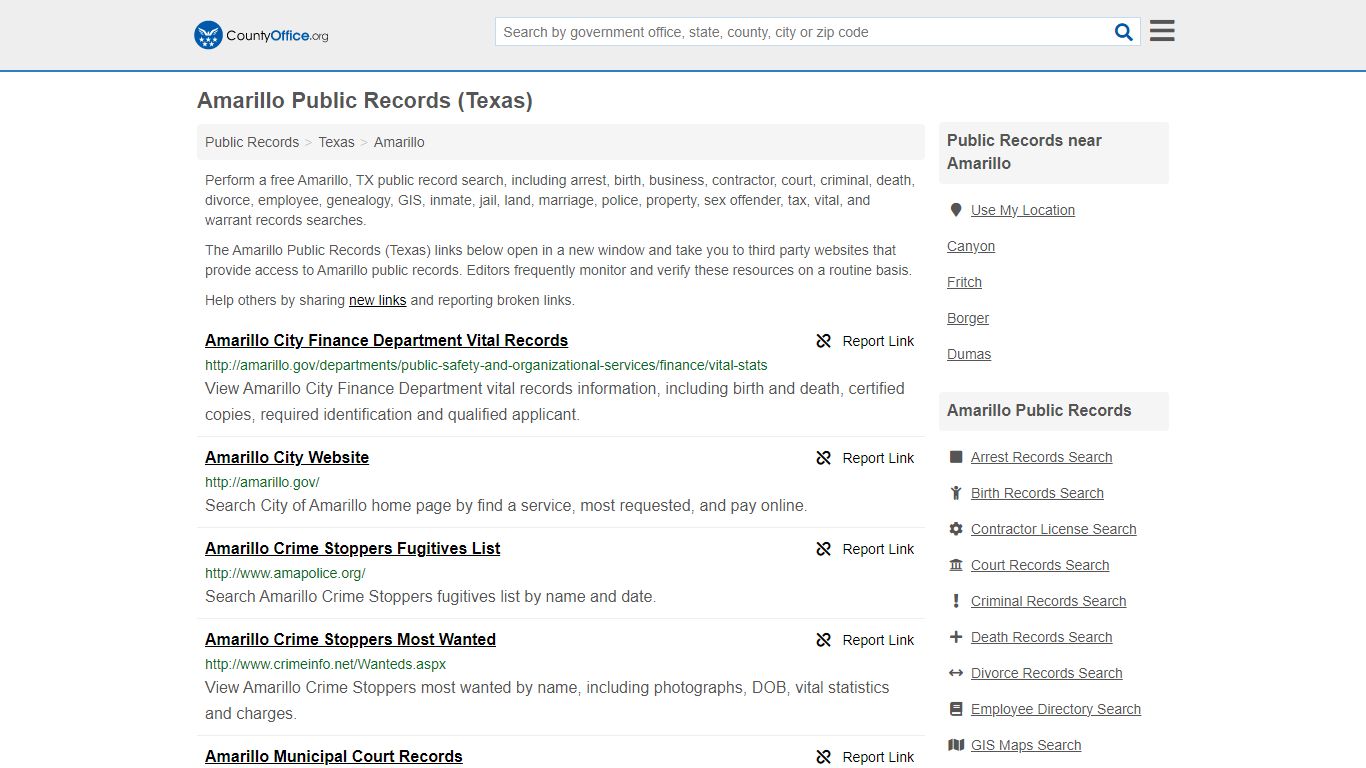Open Employee Directory Search
Screen dimensions: 1366x768
tap(1055, 709)
